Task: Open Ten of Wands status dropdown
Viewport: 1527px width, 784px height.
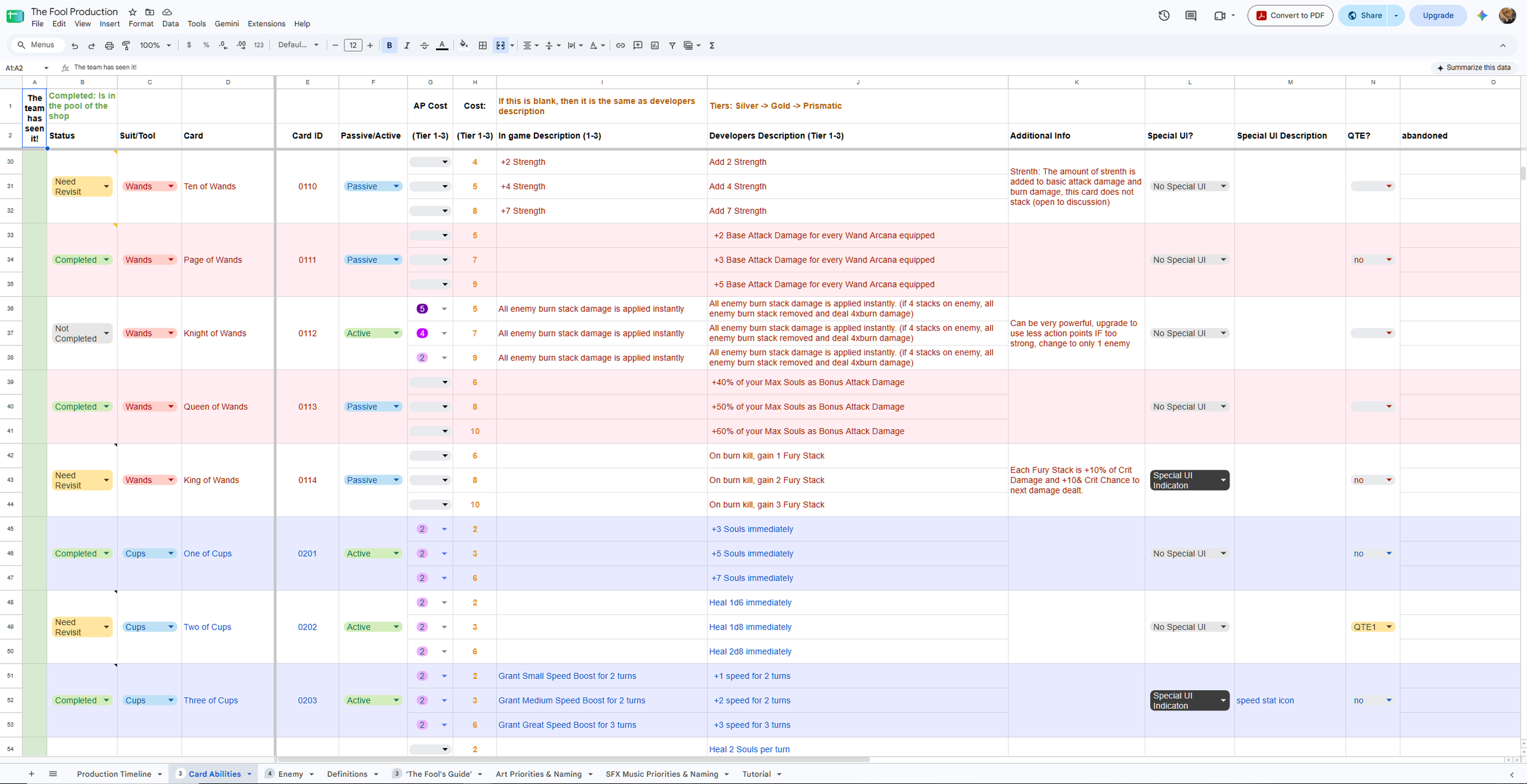Action: pyautogui.click(x=82, y=186)
